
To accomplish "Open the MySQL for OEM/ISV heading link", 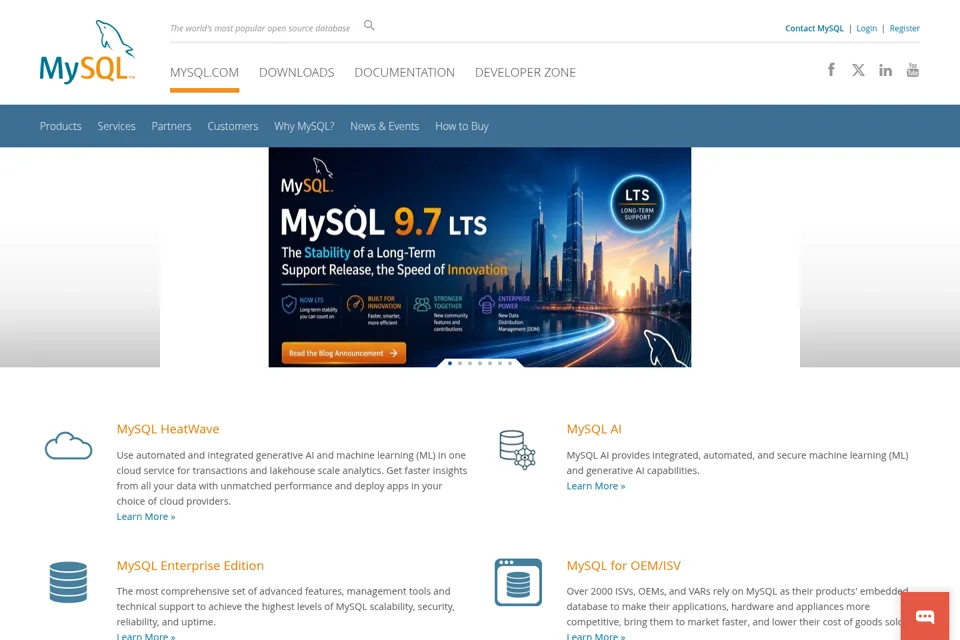I will (623, 565).
